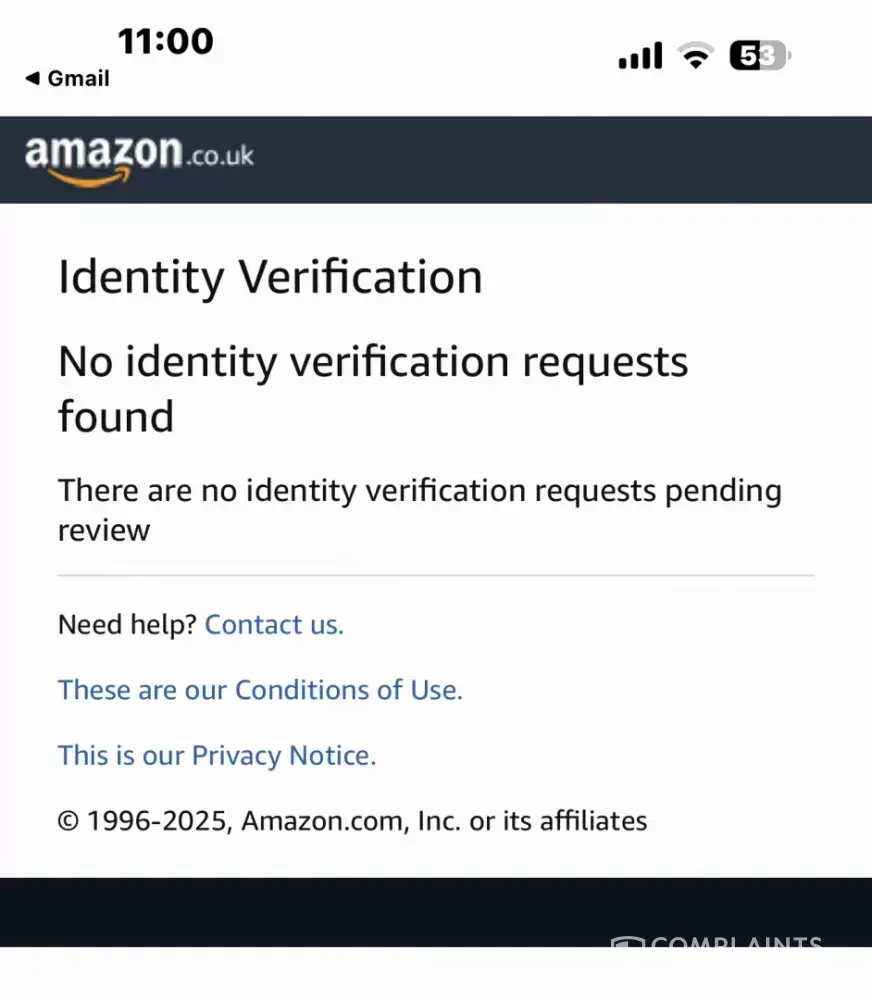
Task: Tap the cellular signal strength icon
Action: 640,56
